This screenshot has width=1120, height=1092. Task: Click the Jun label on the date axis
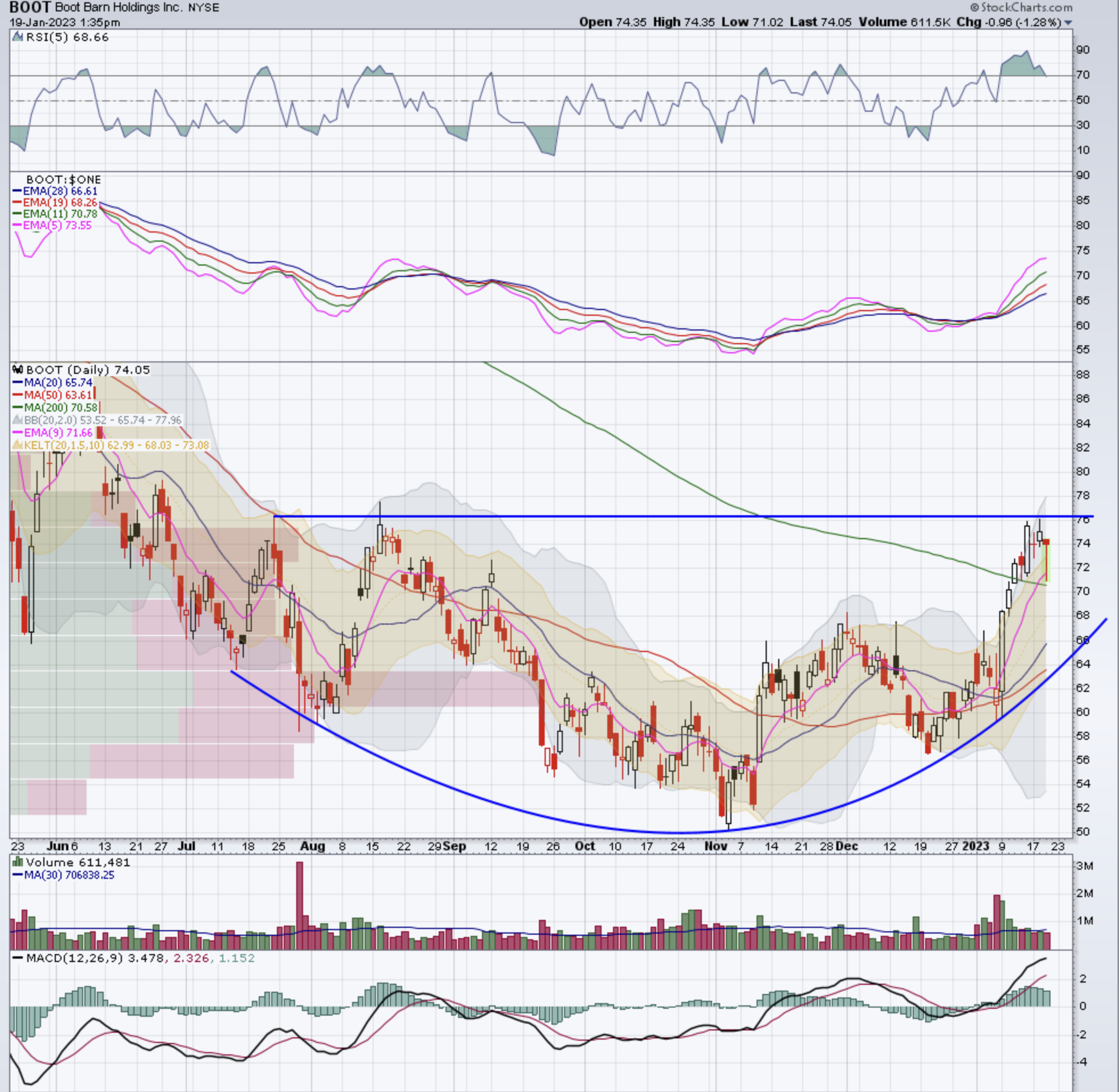click(58, 846)
